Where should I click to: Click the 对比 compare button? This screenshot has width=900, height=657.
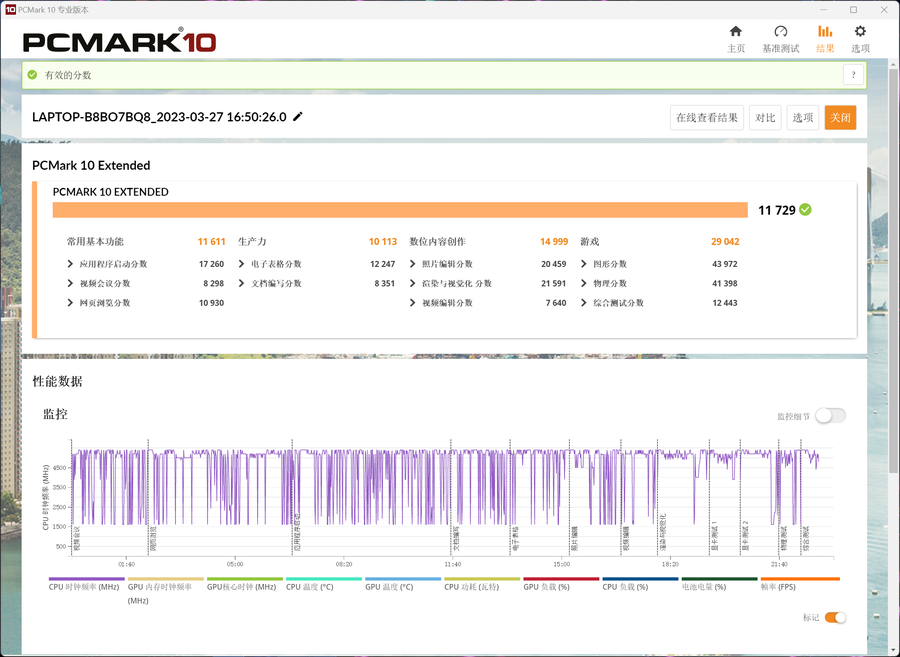click(x=765, y=118)
